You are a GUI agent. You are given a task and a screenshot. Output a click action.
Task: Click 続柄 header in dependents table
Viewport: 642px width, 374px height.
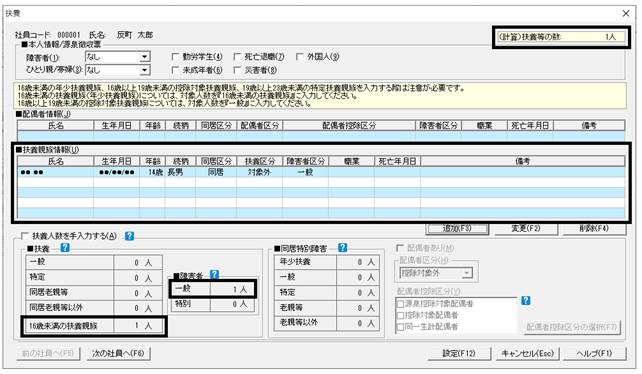click(180, 161)
